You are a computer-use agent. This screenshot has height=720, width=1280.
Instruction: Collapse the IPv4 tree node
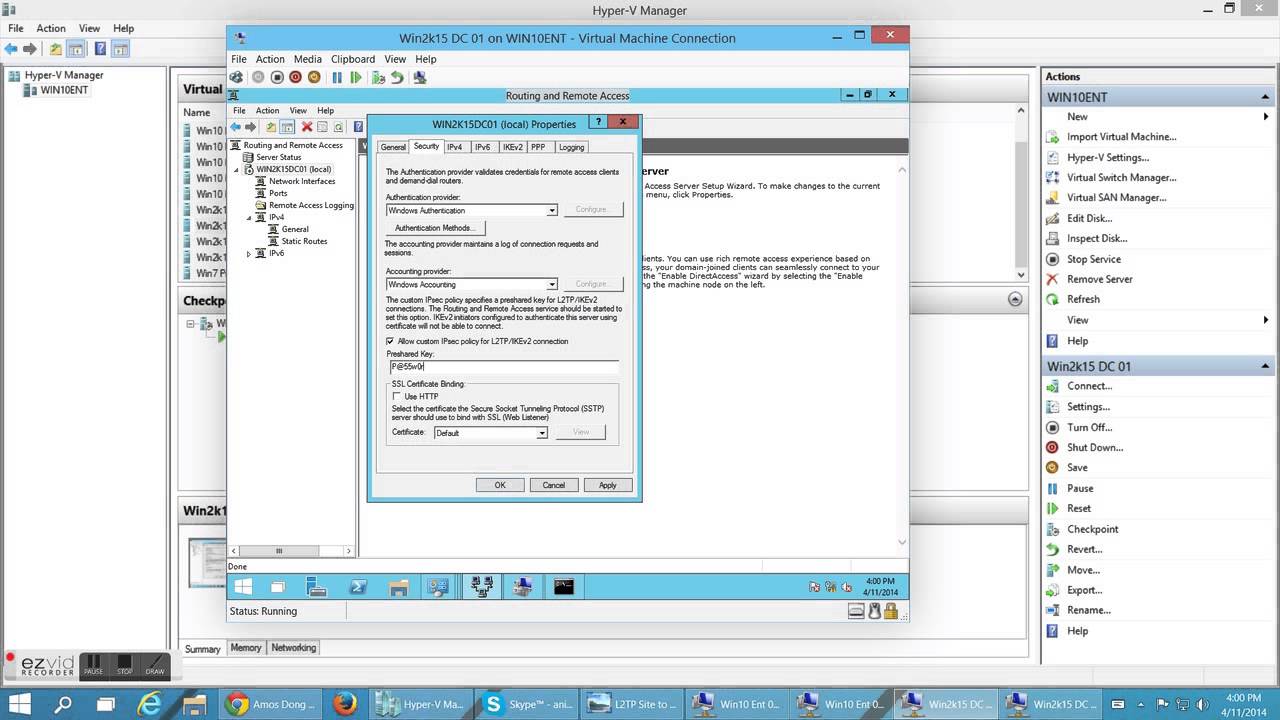point(250,217)
